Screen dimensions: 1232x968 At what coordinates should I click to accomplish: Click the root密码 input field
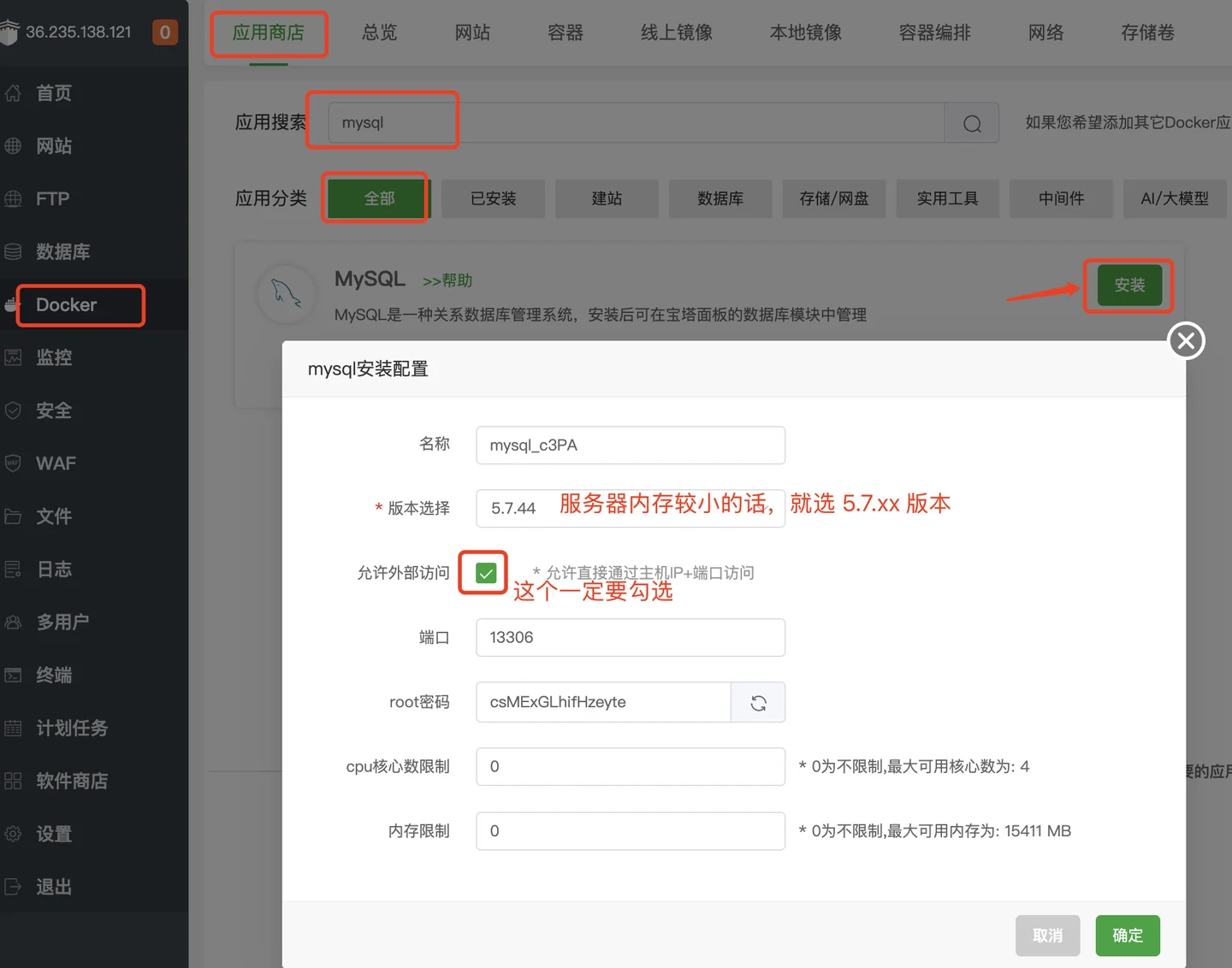(x=604, y=703)
